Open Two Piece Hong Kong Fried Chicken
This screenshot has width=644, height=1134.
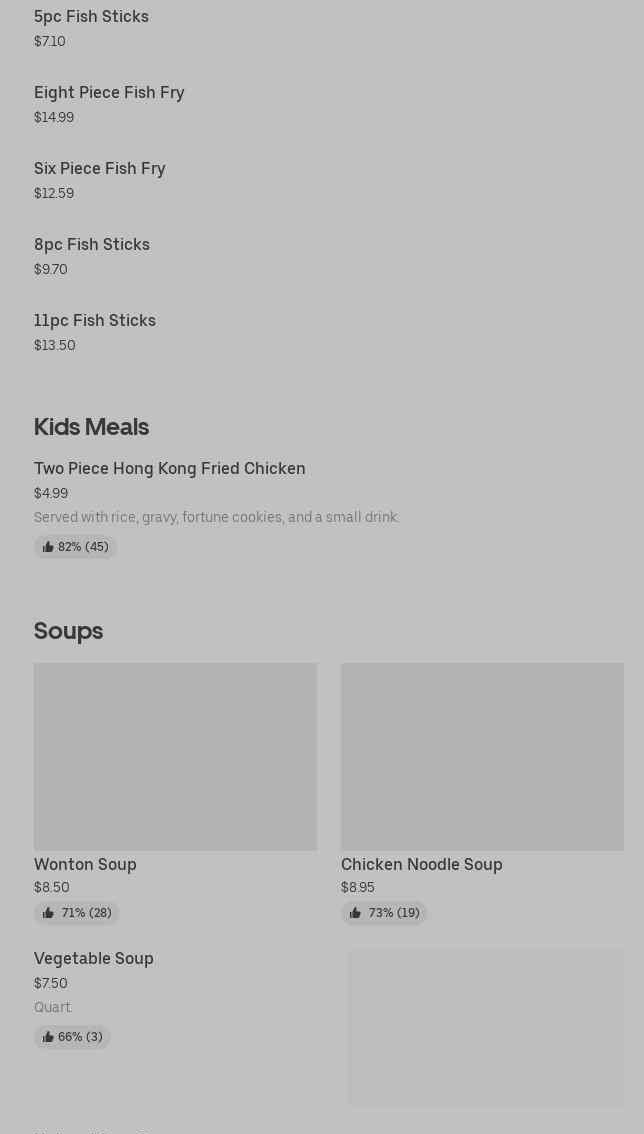170,469
